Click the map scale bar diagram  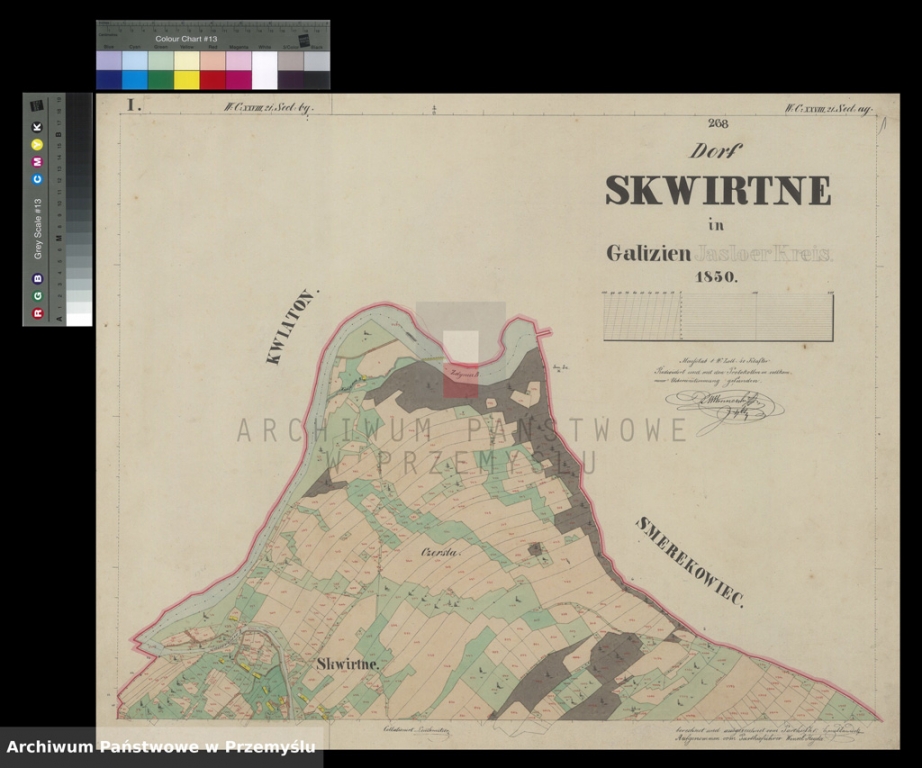coord(718,317)
